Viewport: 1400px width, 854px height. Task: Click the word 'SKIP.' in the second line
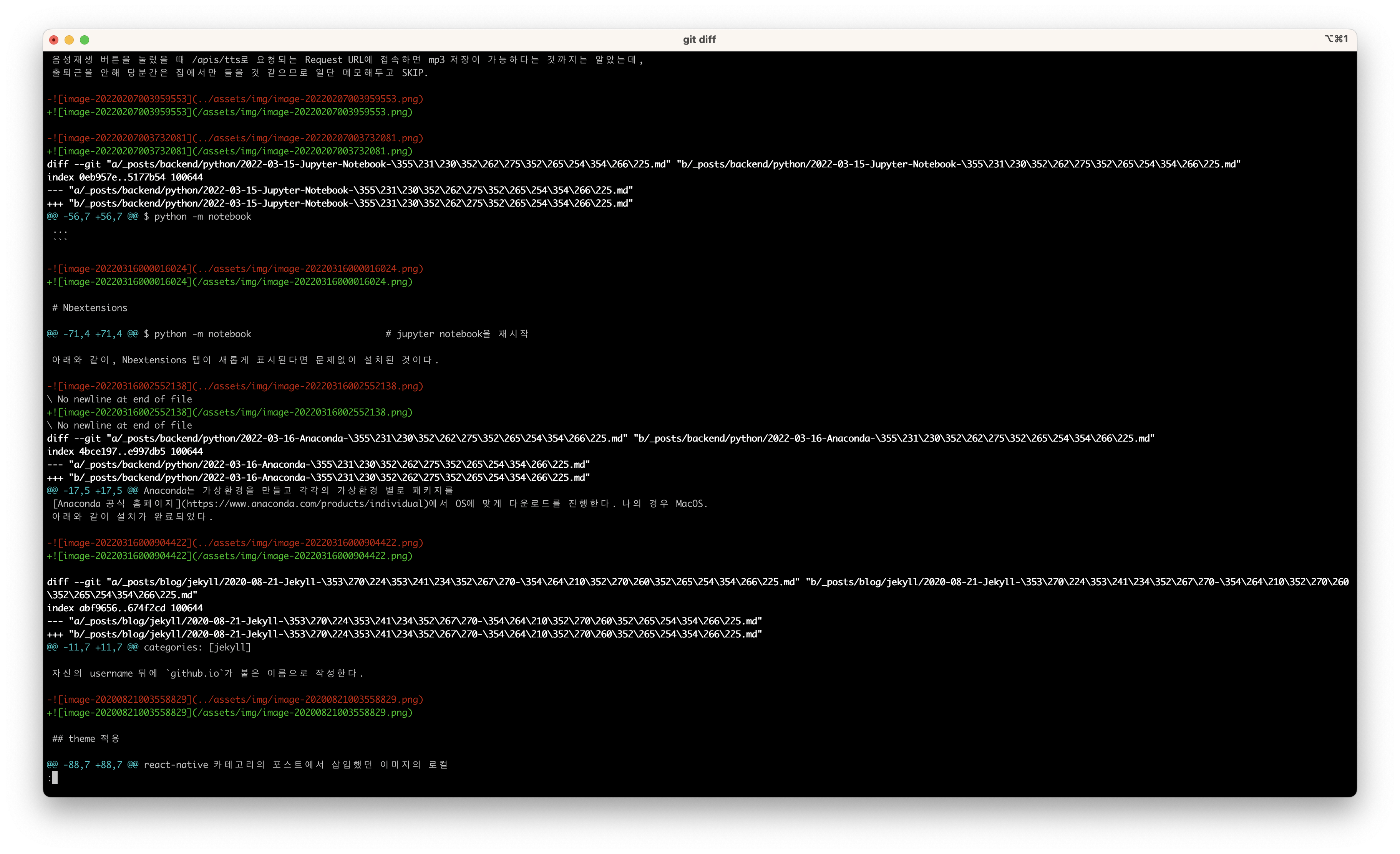[415, 73]
